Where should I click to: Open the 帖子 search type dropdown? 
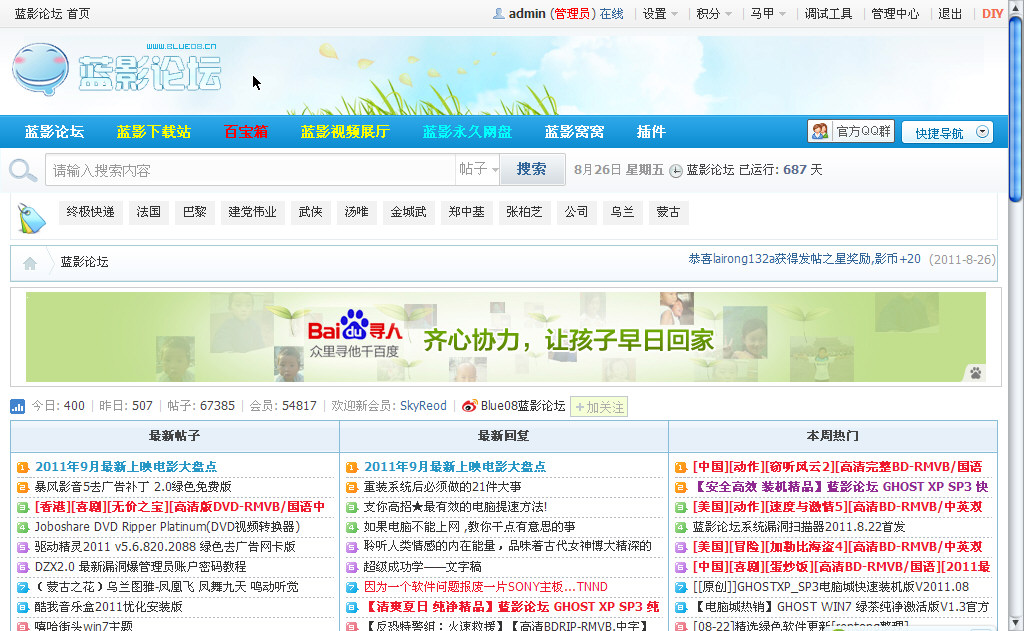478,170
